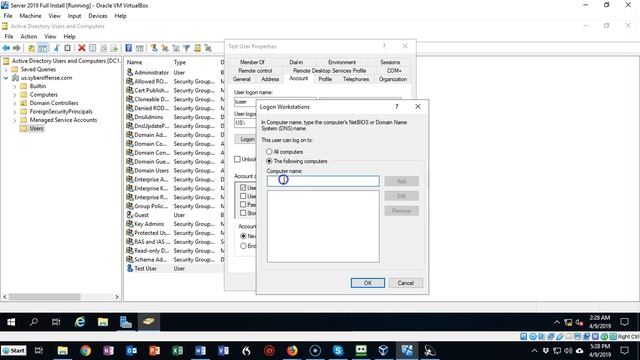The height and width of the screenshot is (360, 640).
Task: Switch to the Telephones tab
Action: click(x=356, y=79)
